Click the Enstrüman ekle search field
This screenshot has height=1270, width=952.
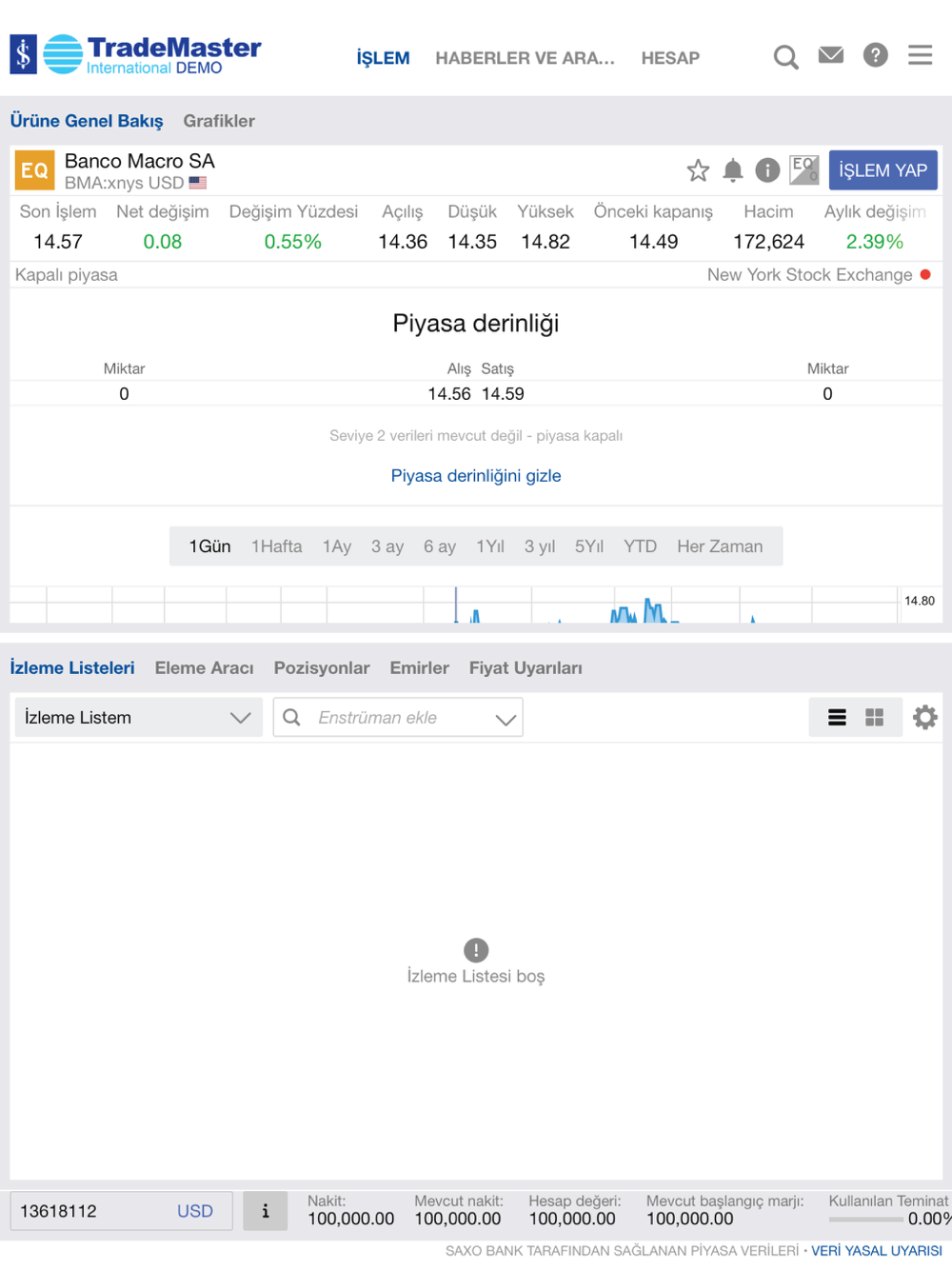click(398, 718)
